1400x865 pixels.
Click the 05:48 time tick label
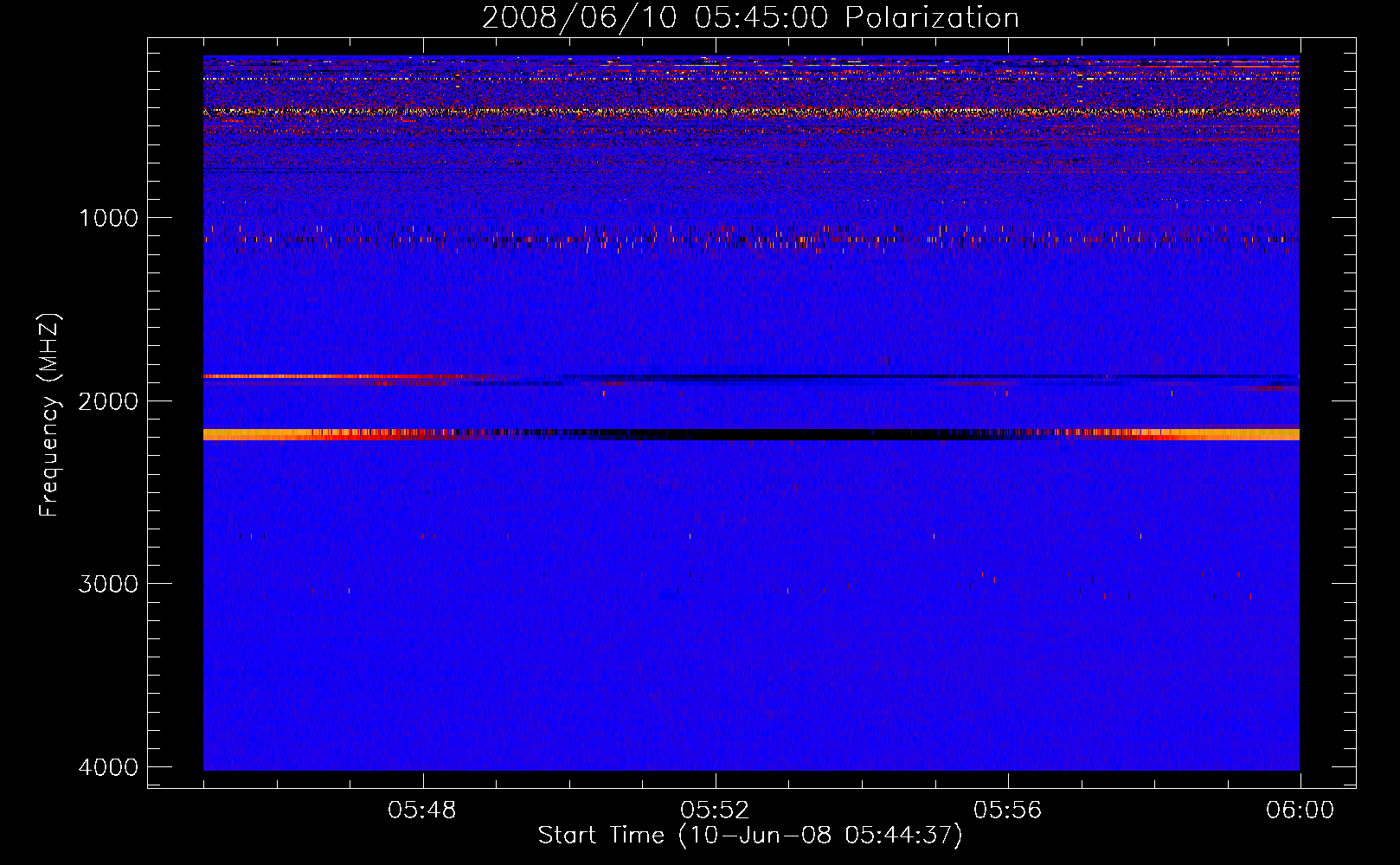pyautogui.click(x=422, y=811)
